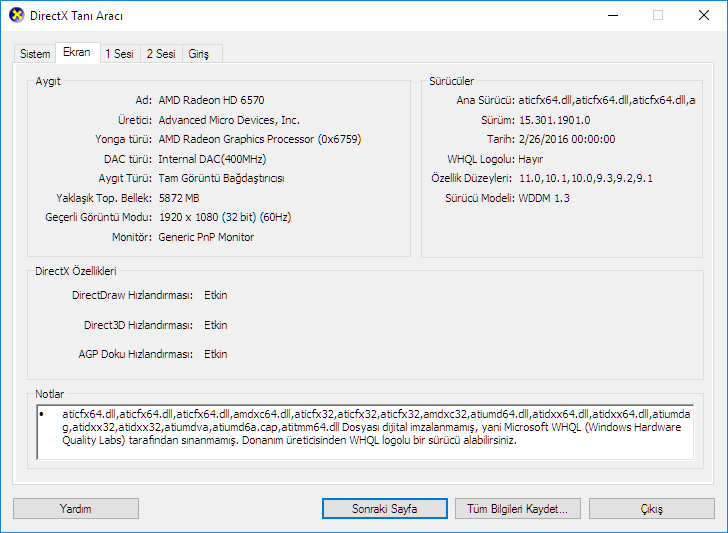728x533 pixels.
Task: Click AGP Doku Hızlandırması Etkin status
Action: [215, 354]
